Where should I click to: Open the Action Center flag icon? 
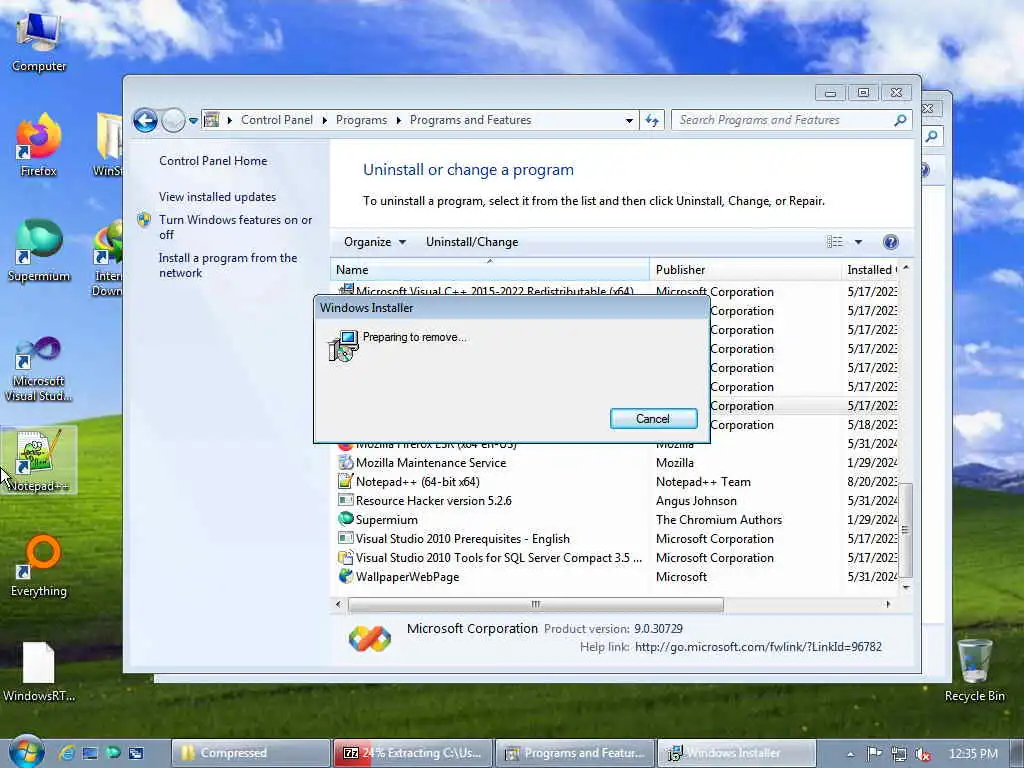click(x=874, y=754)
